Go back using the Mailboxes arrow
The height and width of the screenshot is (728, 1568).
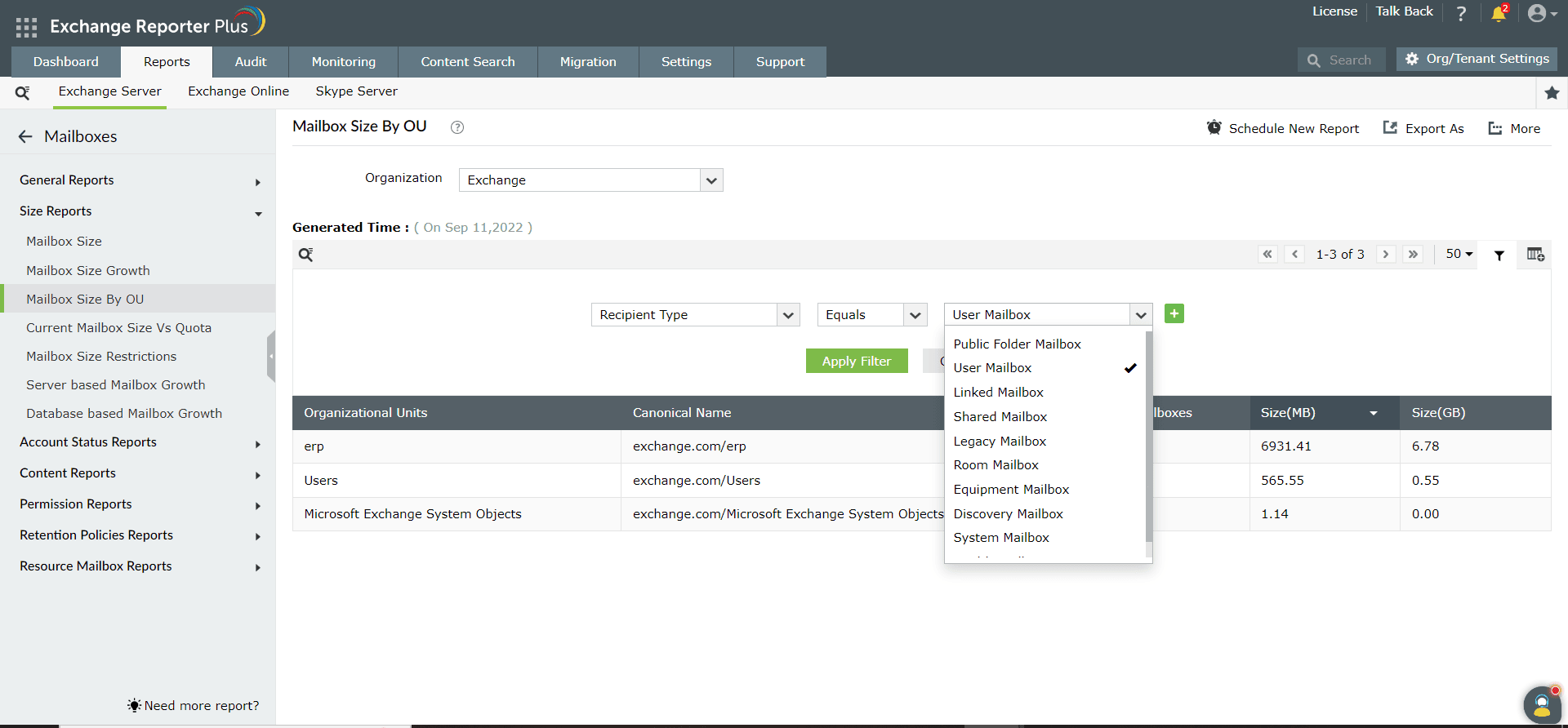point(25,136)
